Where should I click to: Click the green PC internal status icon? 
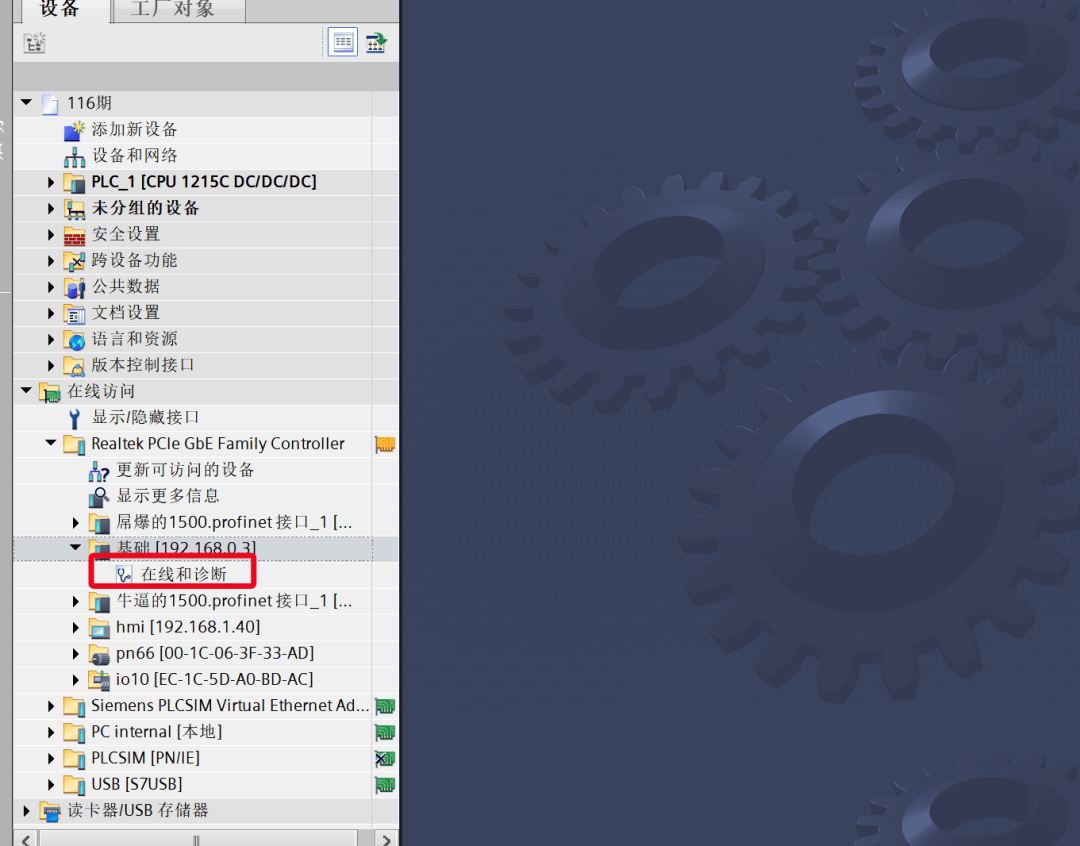385,732
